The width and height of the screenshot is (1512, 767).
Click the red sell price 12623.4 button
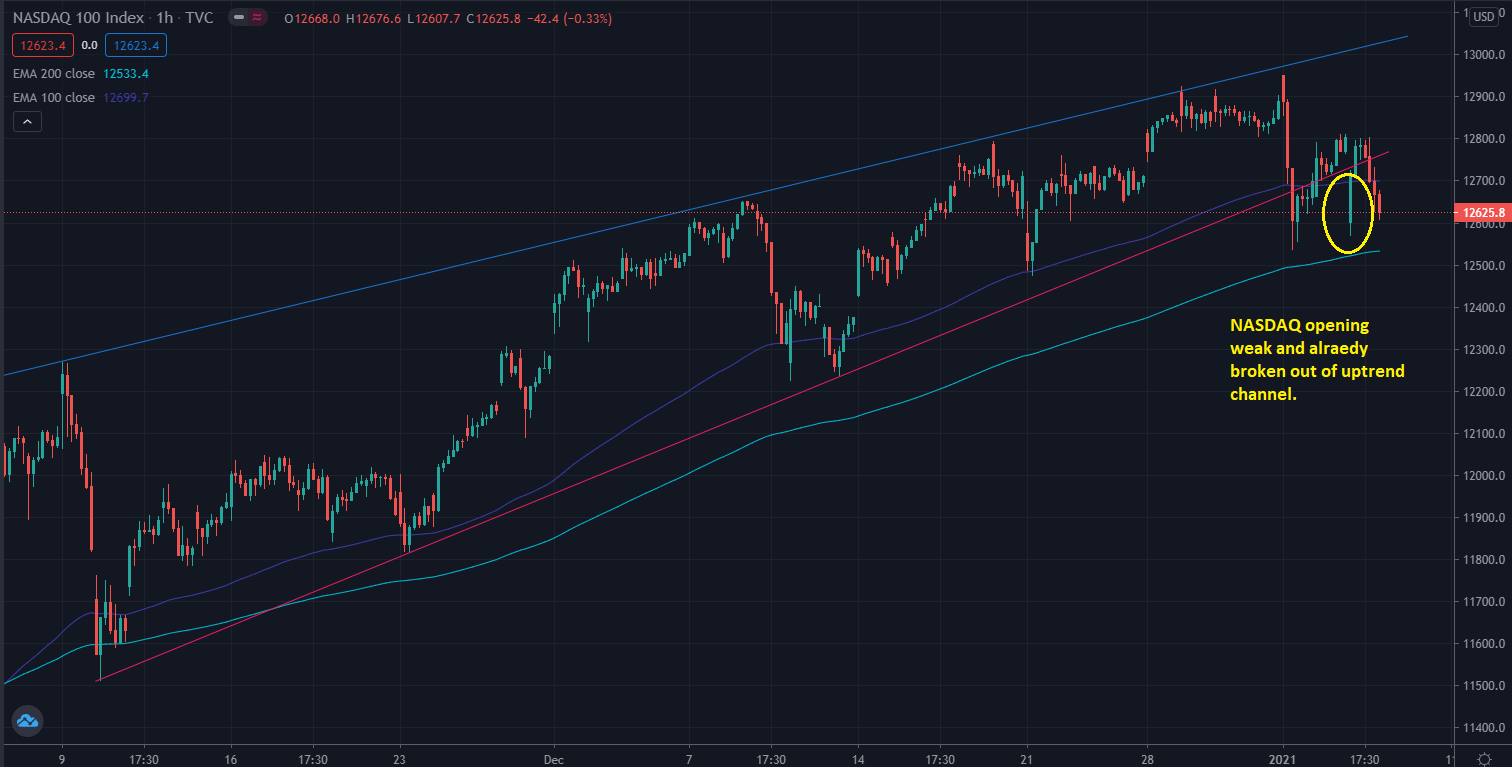42,45
